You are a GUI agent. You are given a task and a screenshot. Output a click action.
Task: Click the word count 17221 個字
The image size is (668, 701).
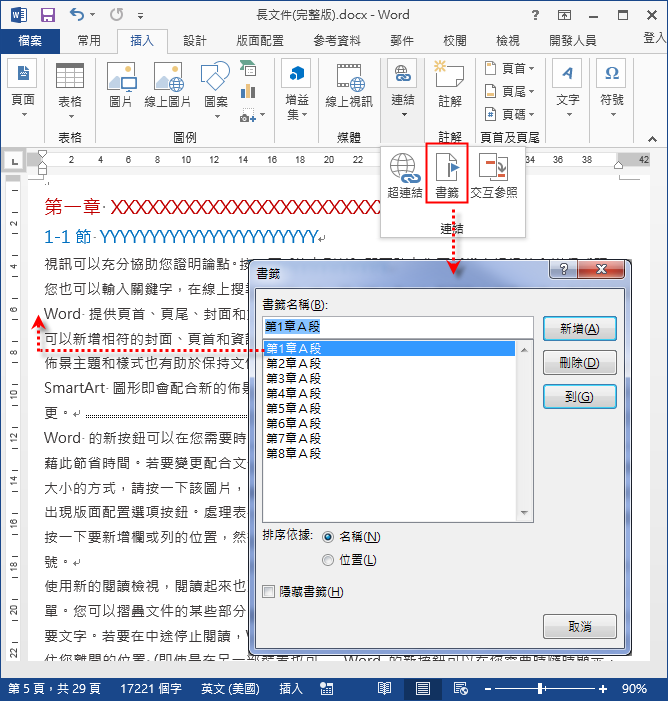click(150, 688)
